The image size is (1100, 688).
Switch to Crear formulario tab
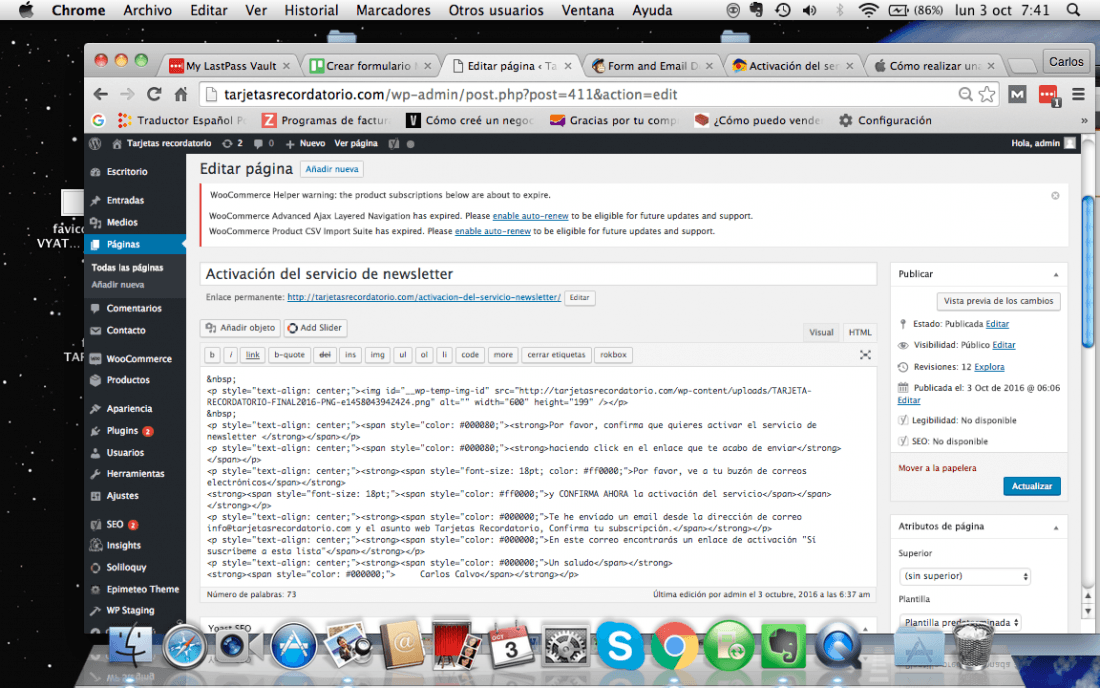click(x=370, y=66)
